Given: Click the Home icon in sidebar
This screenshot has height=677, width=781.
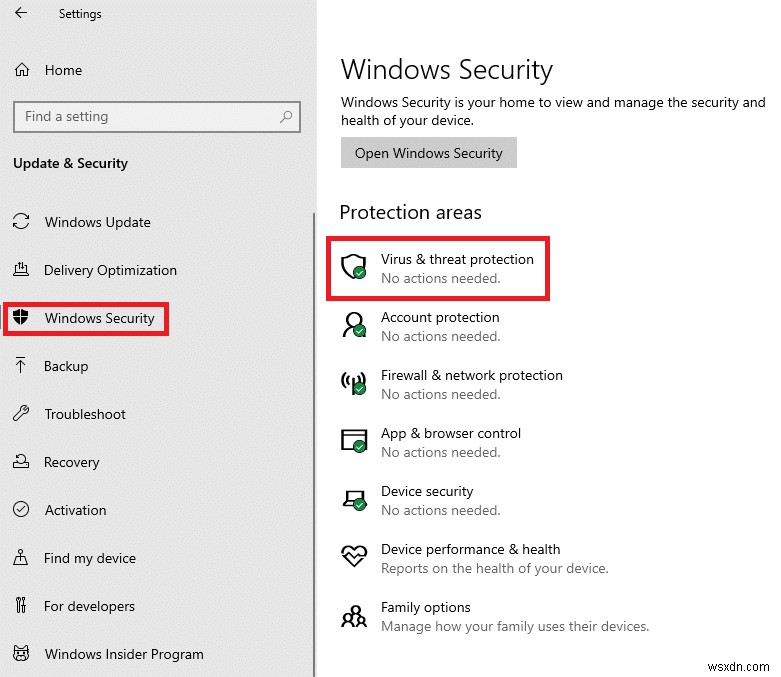Looking at the screenshot, I should [22, 70].
